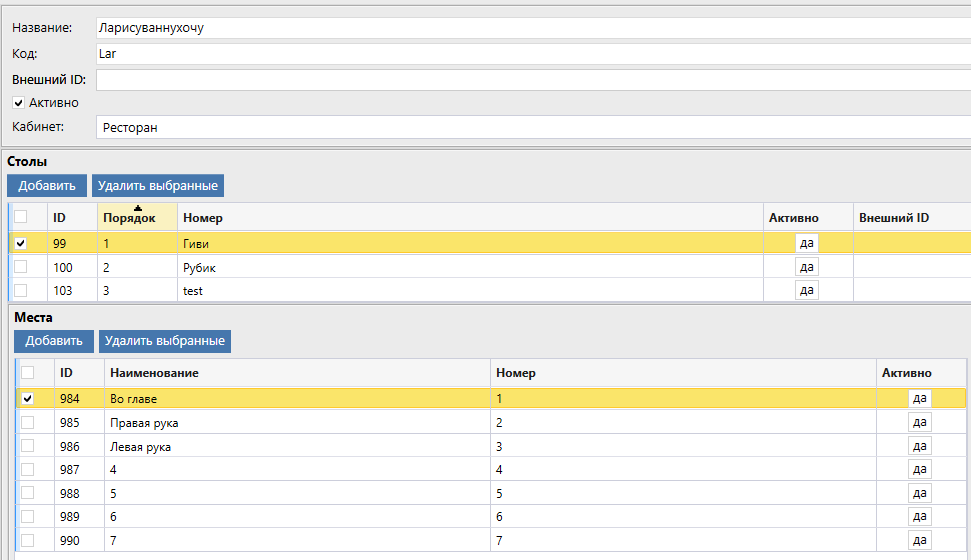Toggle the Активно checkbox in the form
971x560 pixels.
click(x=18, y=103)
